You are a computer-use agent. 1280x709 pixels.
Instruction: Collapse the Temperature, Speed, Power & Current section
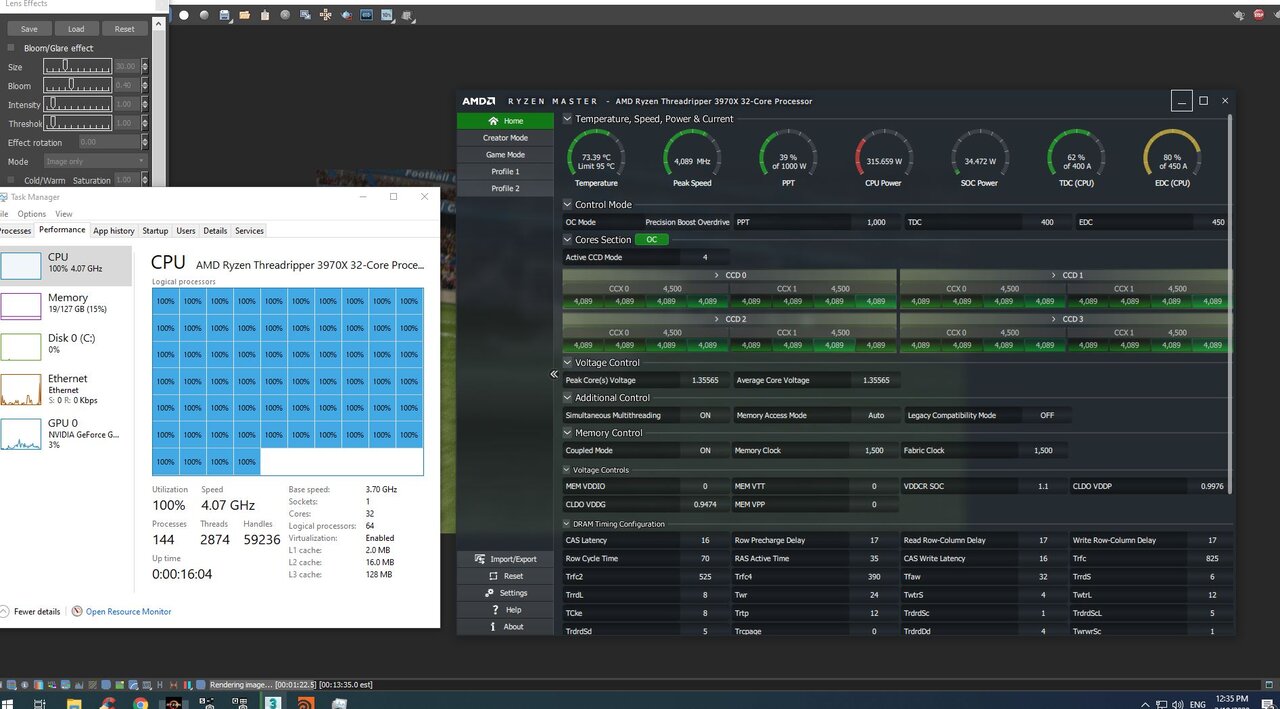pos(567,119)
